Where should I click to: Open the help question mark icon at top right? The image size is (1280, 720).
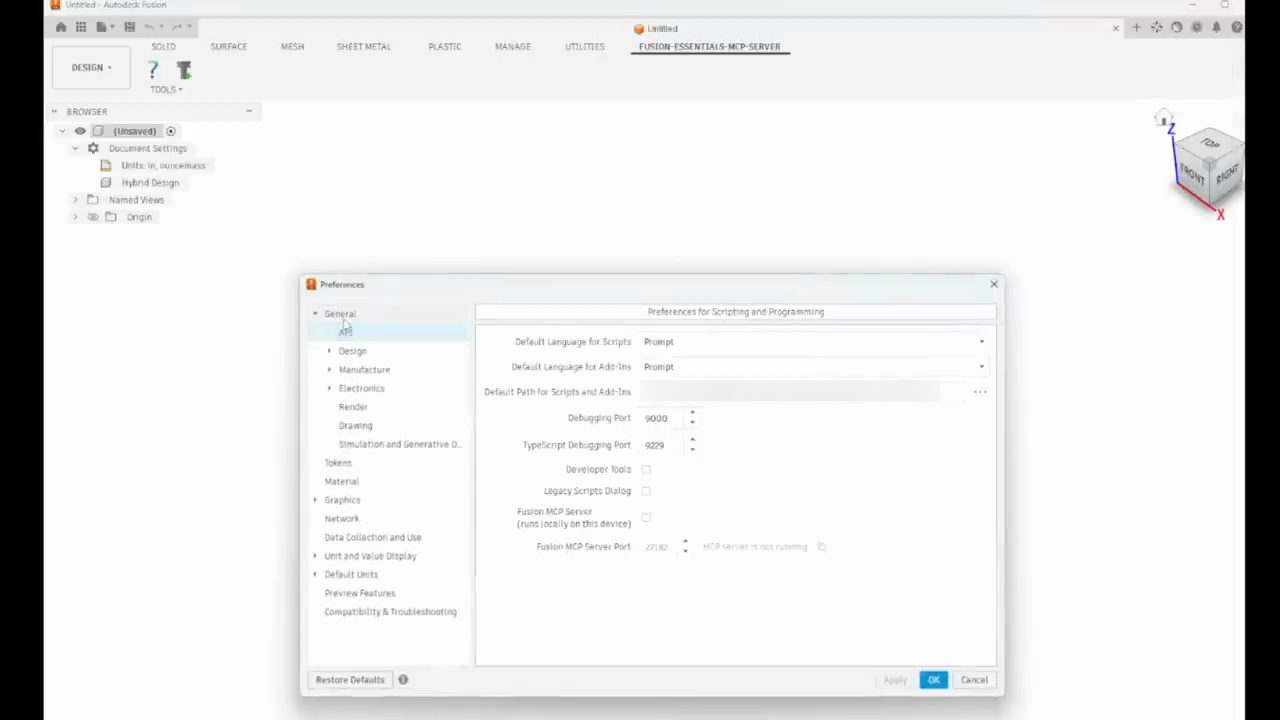1237,28
